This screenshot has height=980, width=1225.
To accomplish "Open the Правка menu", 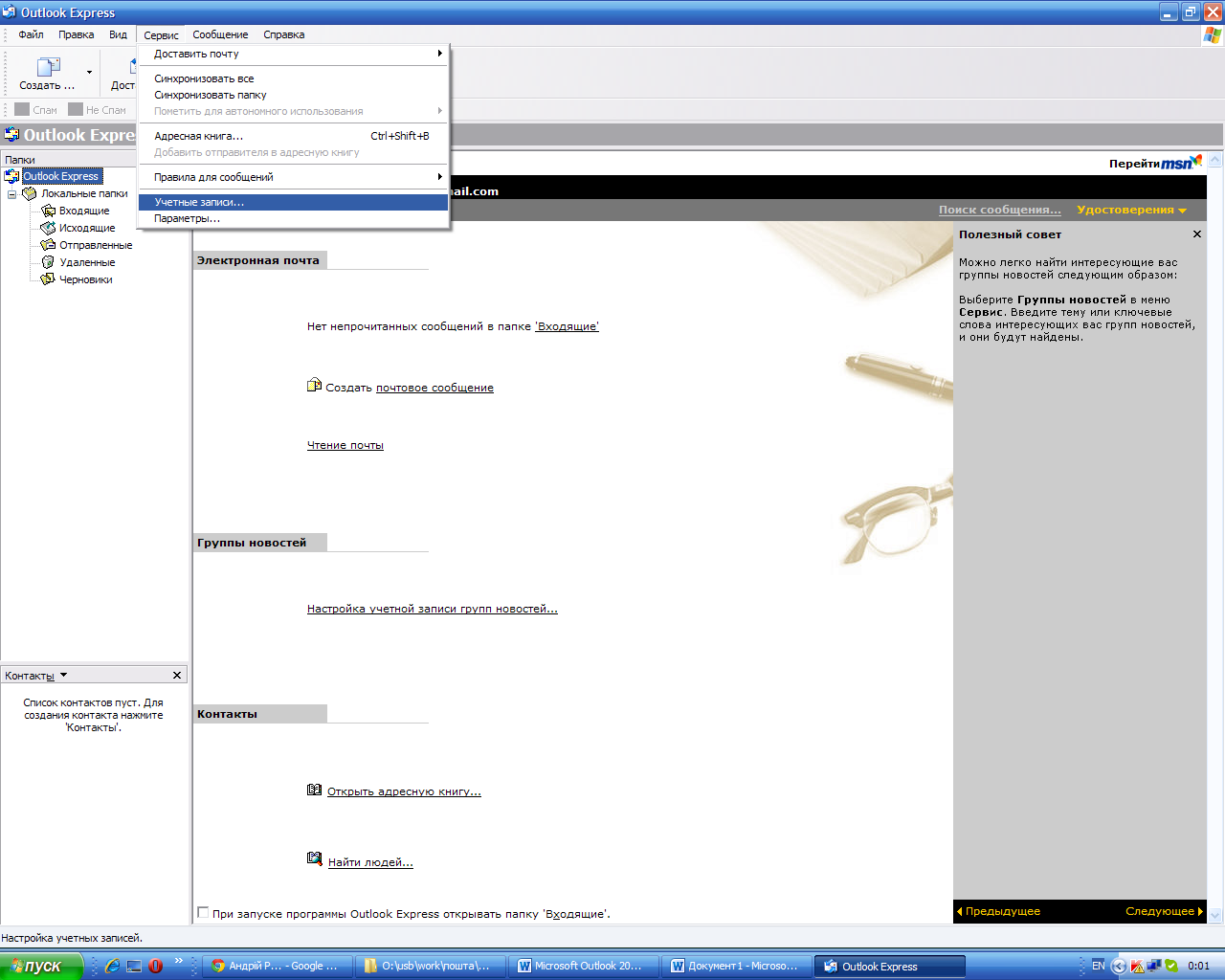I will click(x=76, y=34).
